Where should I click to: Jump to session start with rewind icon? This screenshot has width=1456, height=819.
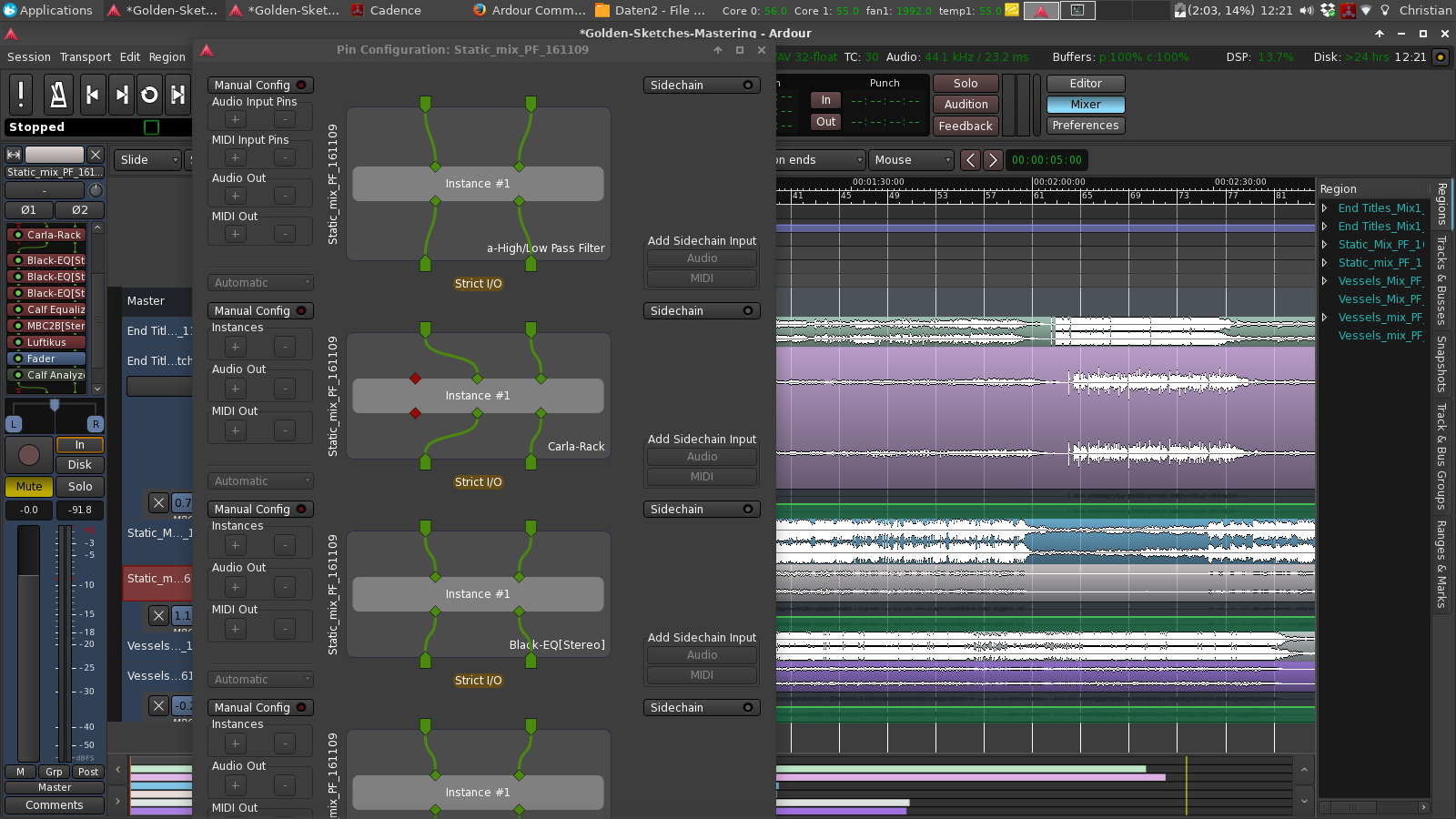(92, 95)
